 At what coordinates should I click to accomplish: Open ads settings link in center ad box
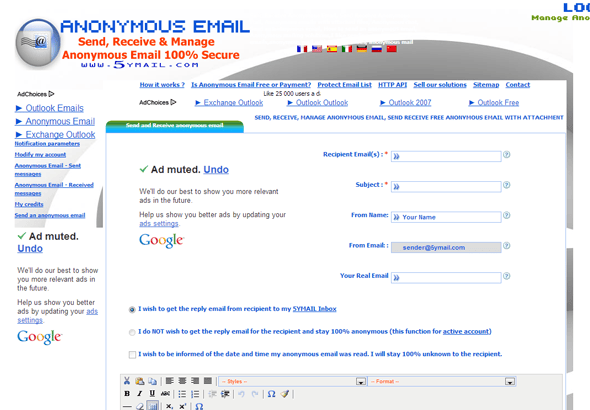click(159, 224)
